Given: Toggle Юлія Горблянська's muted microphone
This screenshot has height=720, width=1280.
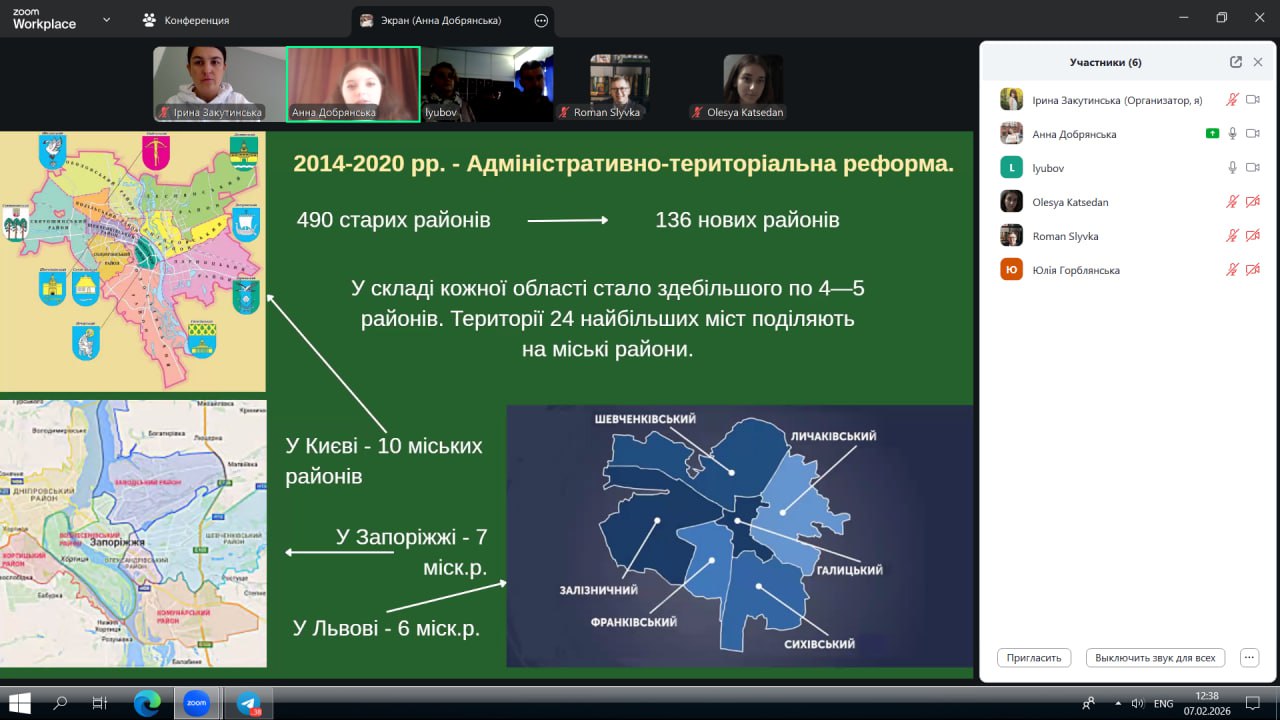Looking at the screenshot, I should pos(1233,270).
